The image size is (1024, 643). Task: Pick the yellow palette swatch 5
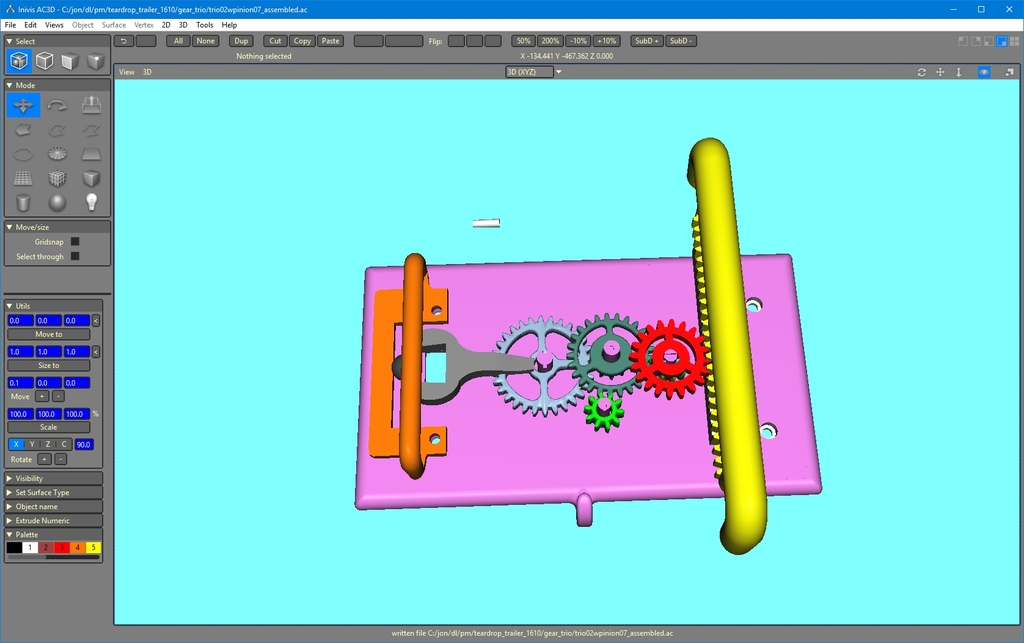(x=93, y=548)
